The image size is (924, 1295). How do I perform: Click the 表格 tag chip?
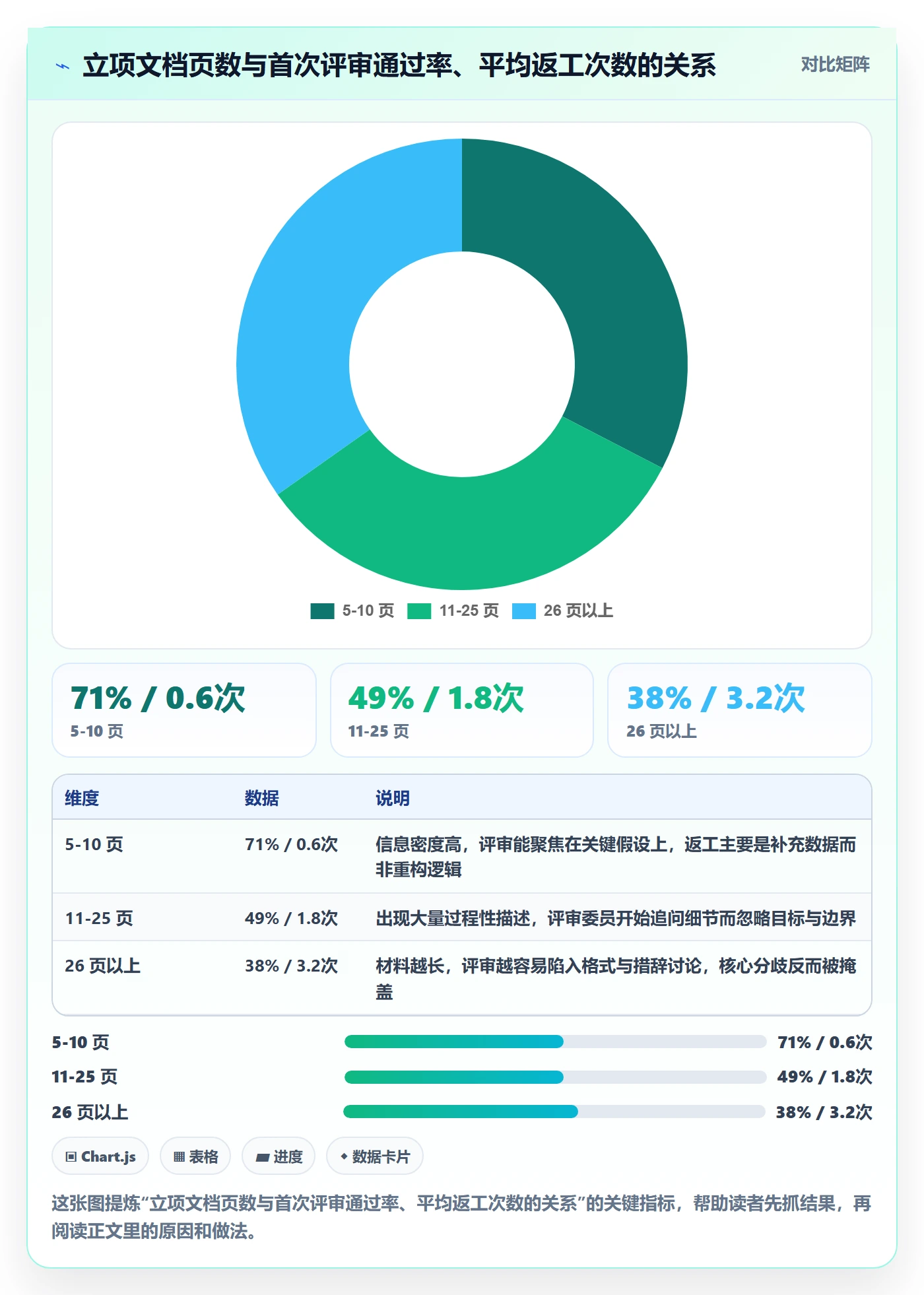point(195,1156)
